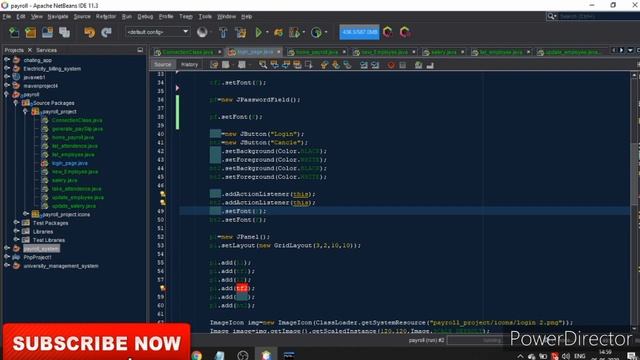Click the Redo arrow icon

point(106,32)
